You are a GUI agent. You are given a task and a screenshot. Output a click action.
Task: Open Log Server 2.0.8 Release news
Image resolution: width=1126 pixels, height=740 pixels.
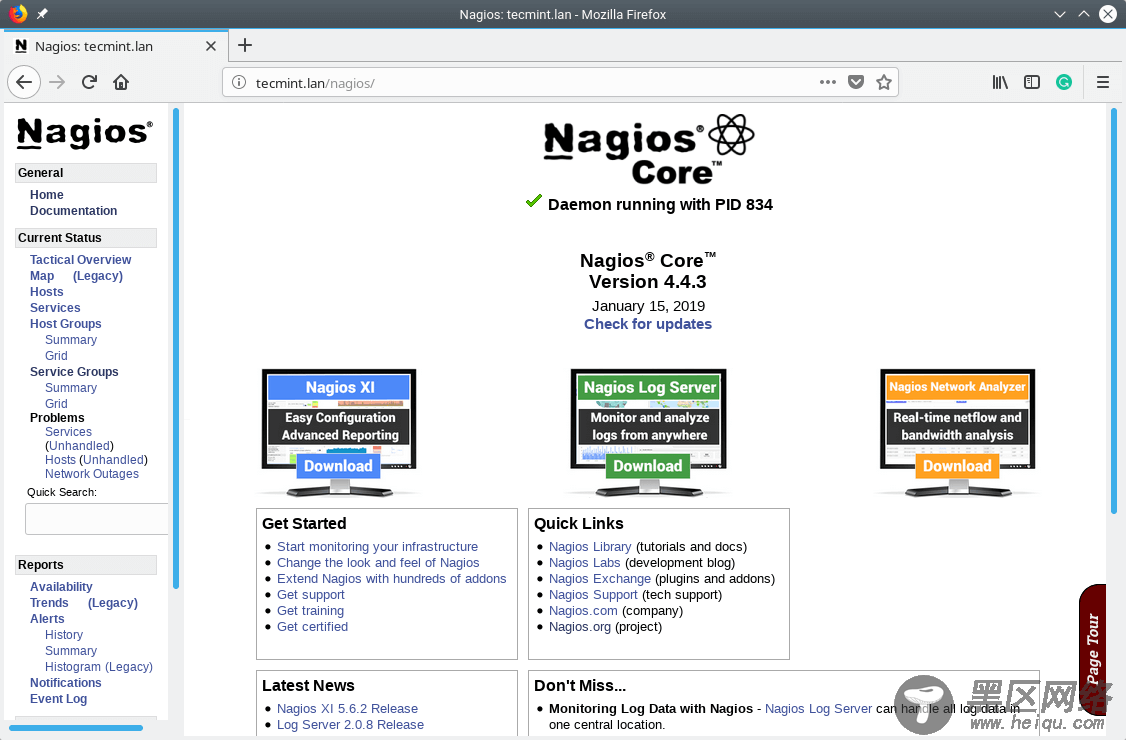(x=350, y=725)
